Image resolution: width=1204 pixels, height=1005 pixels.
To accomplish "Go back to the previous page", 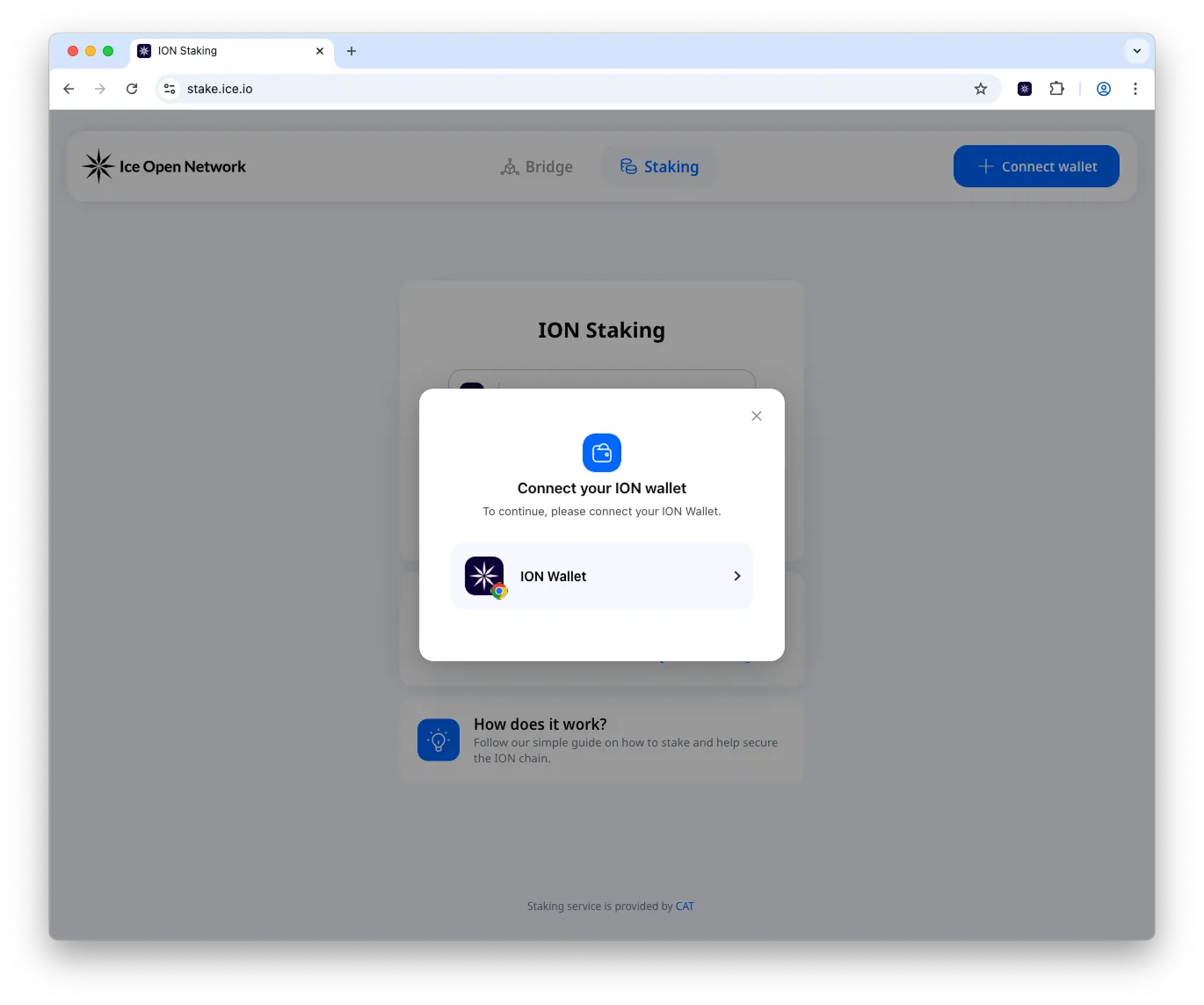I will coord(69,89).
